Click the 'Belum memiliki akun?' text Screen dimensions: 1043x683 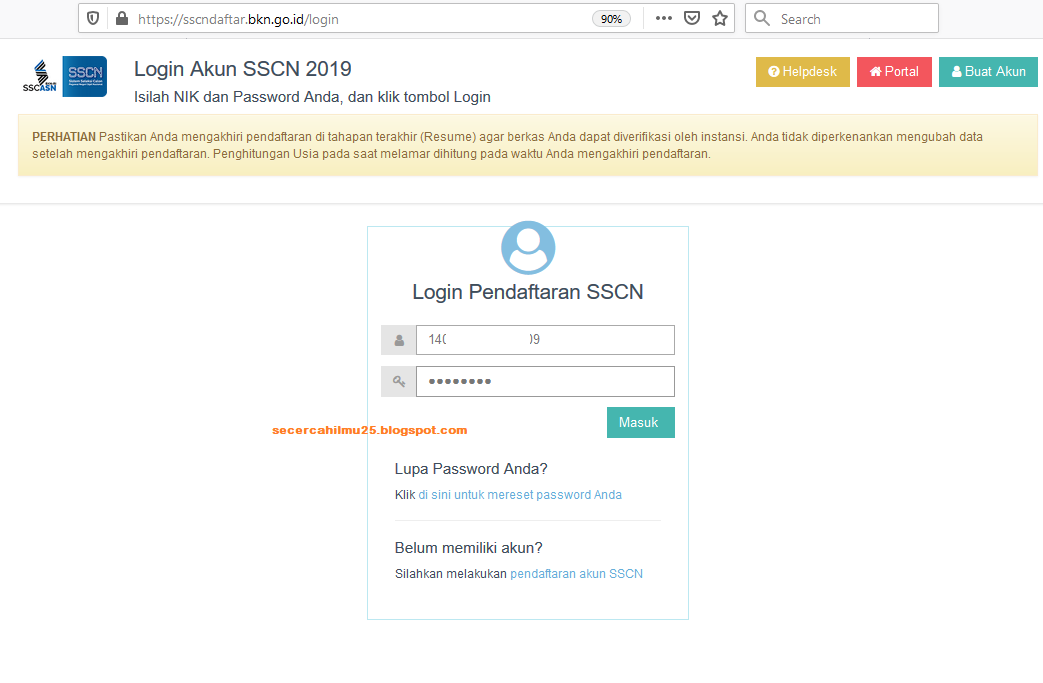tap(469, 548)
